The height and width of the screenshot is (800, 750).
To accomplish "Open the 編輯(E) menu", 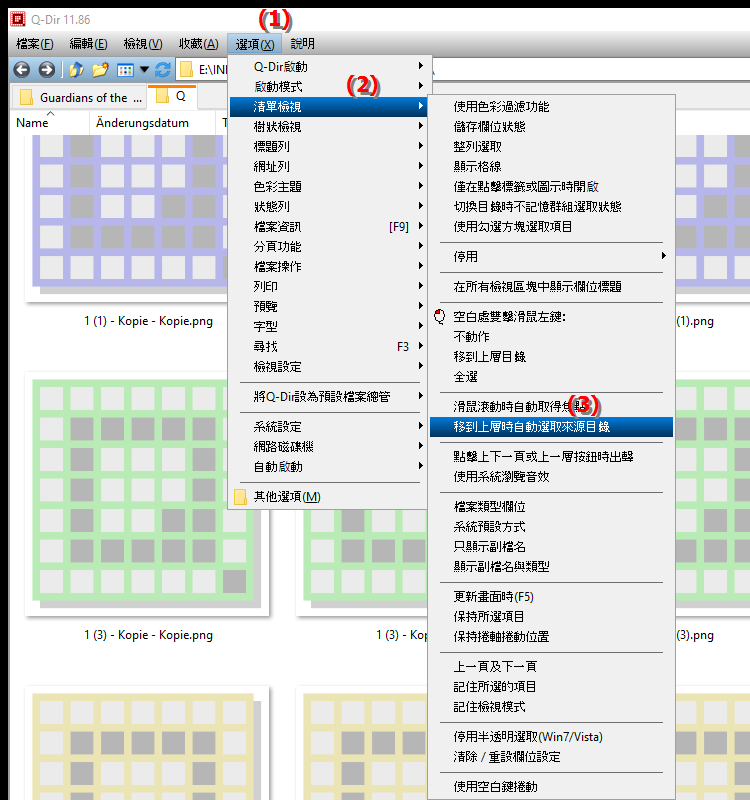I will coord(88,44).
